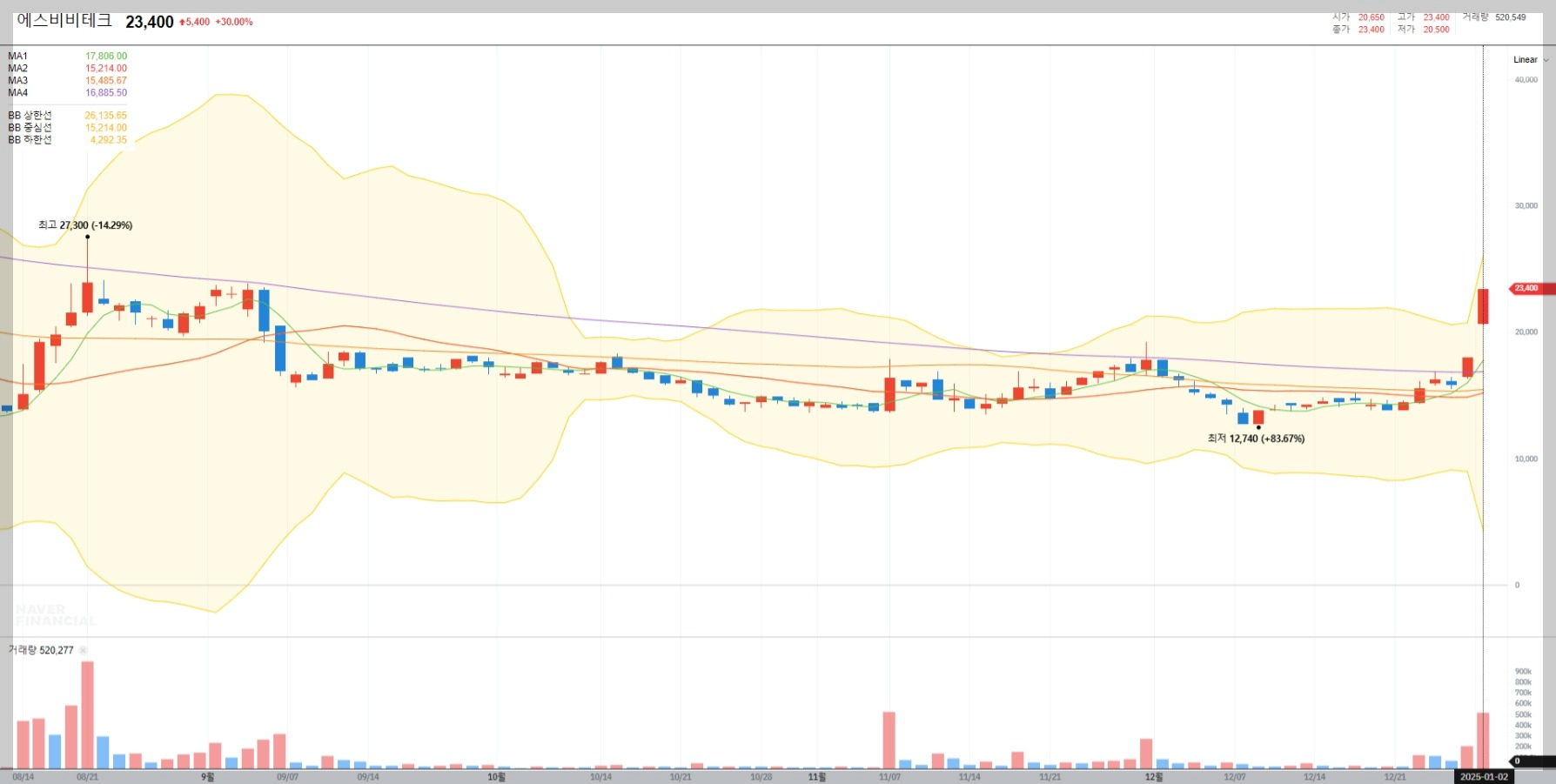Click the 거래량 520,549 header value

click(1511, 17)
